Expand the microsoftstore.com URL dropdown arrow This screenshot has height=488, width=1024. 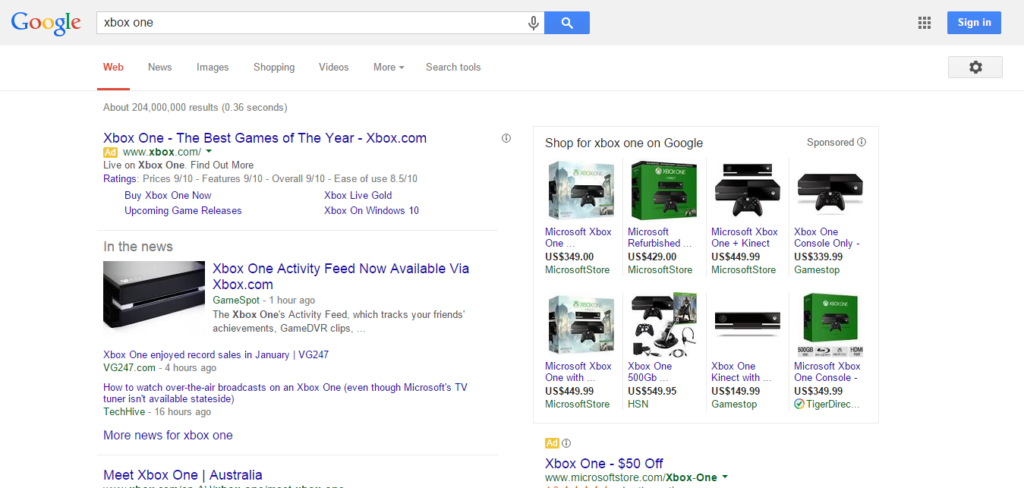[x=725, y=478]
